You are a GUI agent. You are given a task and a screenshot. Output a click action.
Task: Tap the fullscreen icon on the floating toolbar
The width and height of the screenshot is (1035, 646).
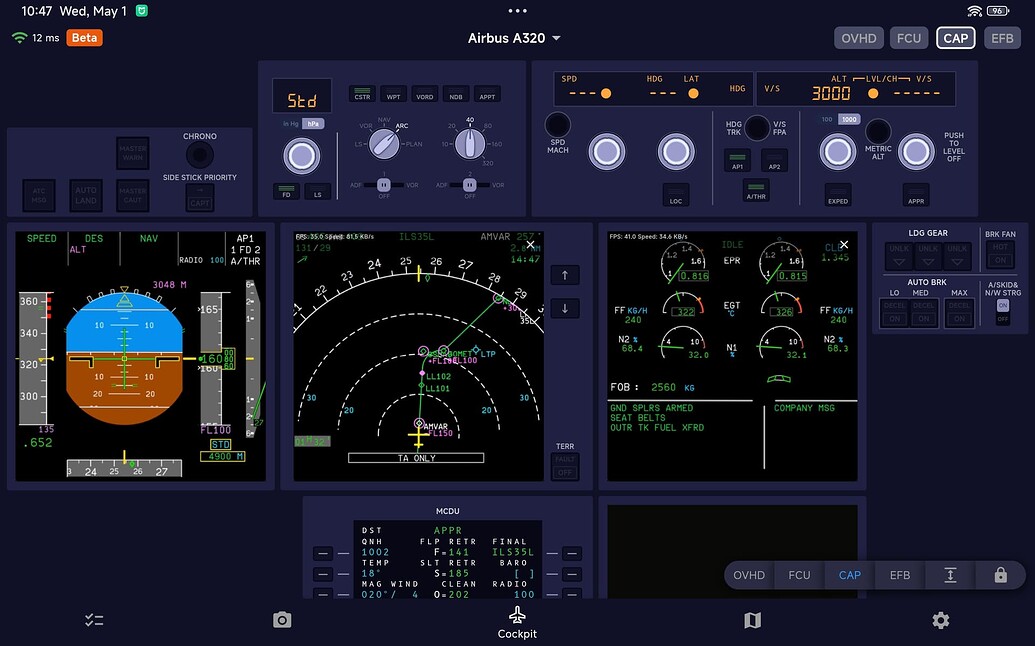[949, 575]
